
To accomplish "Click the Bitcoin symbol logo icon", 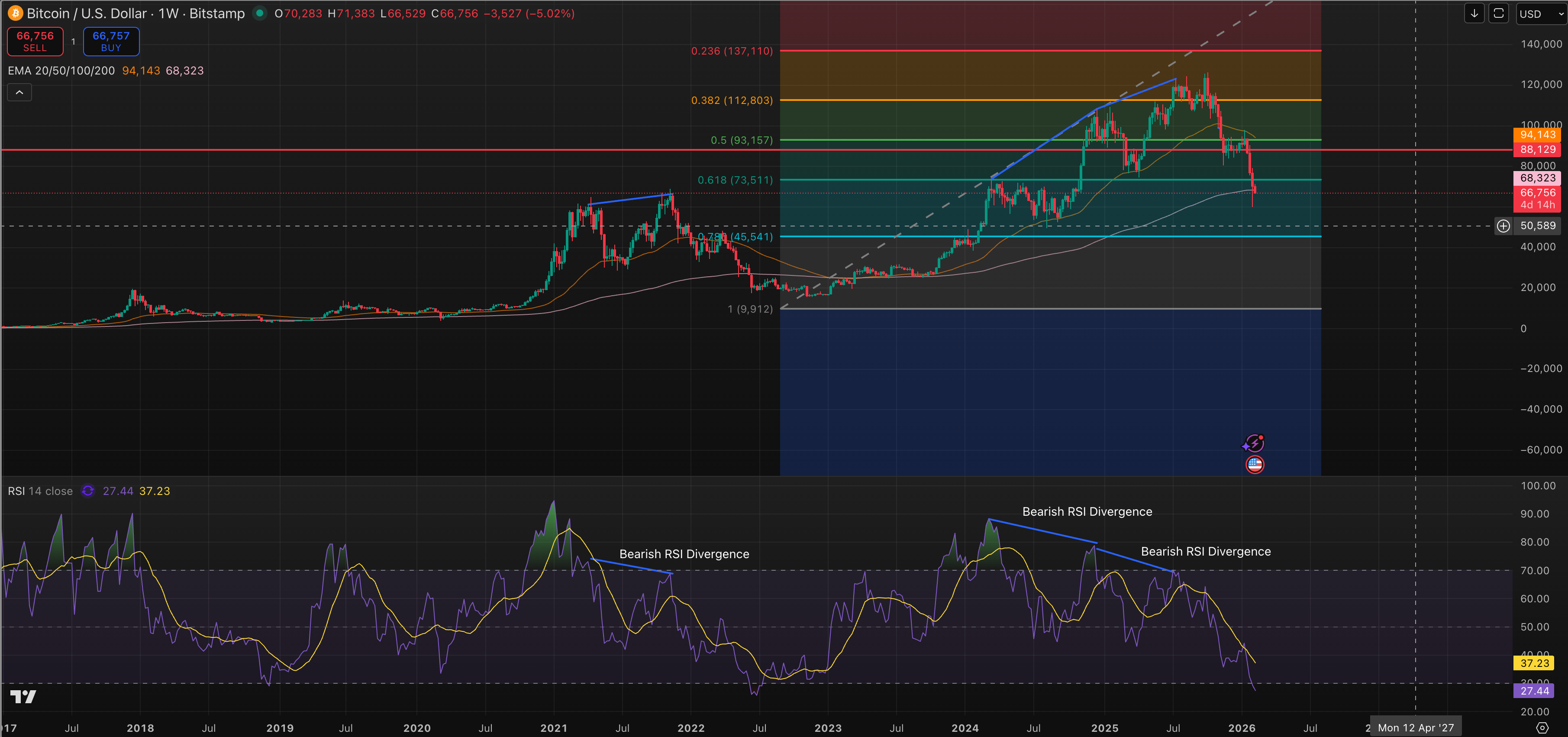I will click(15, 13).
